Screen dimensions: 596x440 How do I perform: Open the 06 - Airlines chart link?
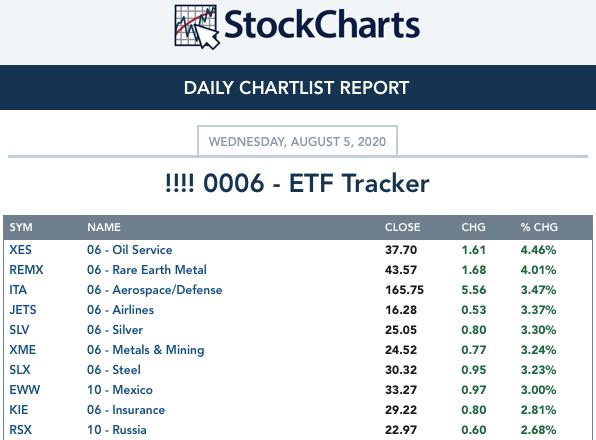[x=120, y=310]
